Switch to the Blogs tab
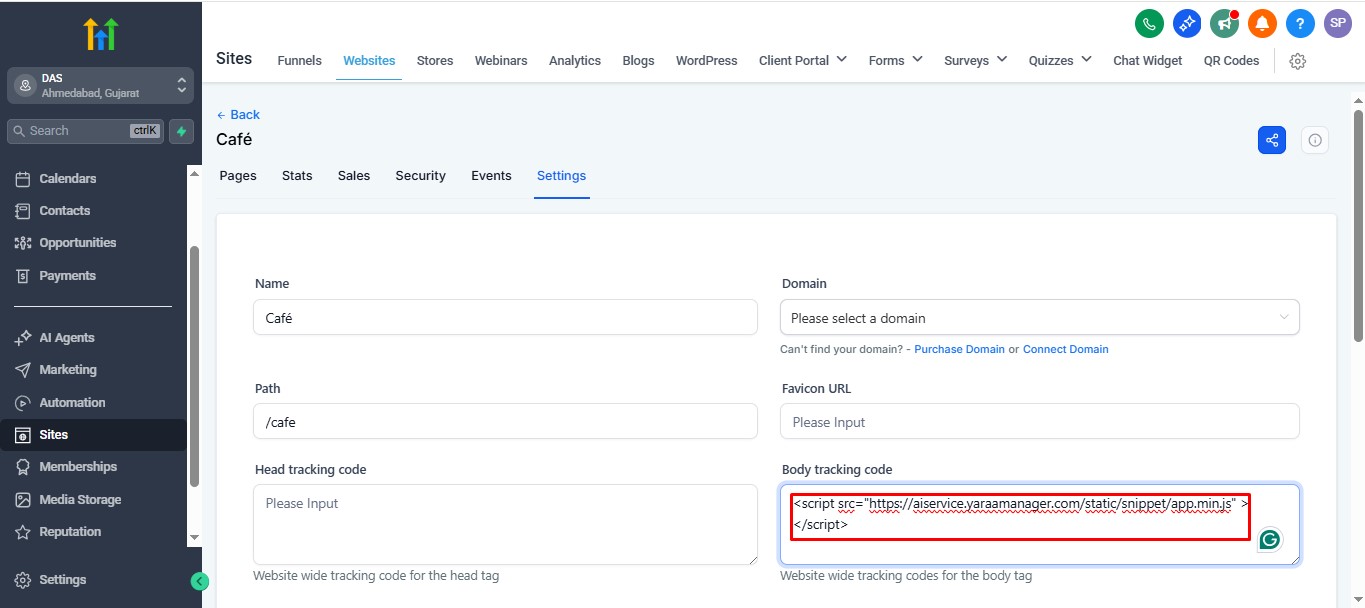 (638, 61)
